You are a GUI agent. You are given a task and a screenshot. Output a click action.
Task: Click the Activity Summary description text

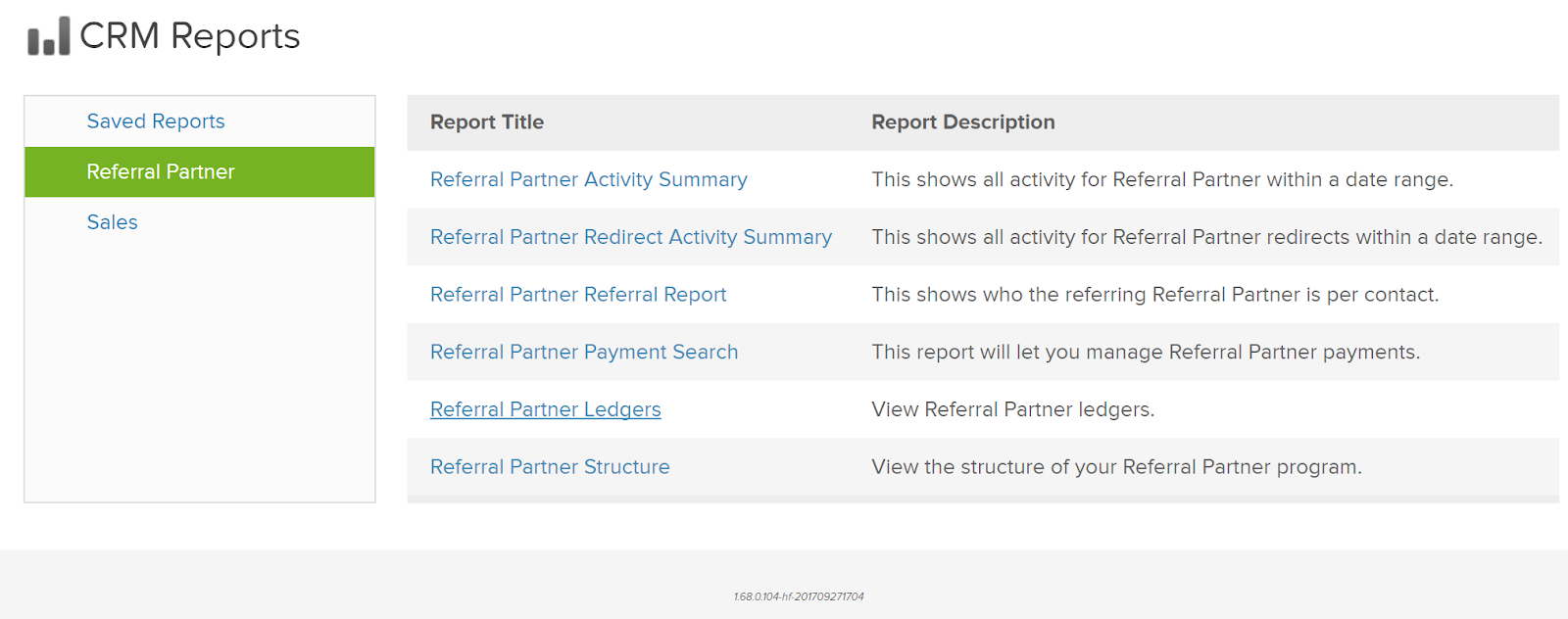1162,179
